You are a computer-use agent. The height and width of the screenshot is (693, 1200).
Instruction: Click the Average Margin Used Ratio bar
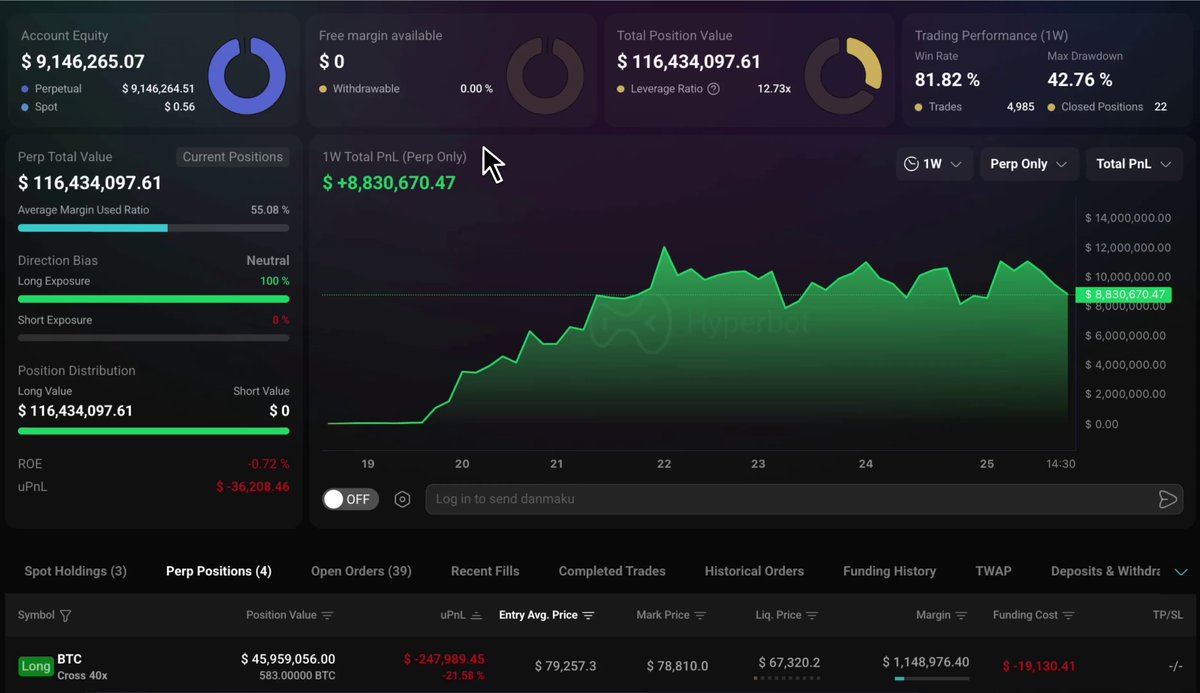153,228
